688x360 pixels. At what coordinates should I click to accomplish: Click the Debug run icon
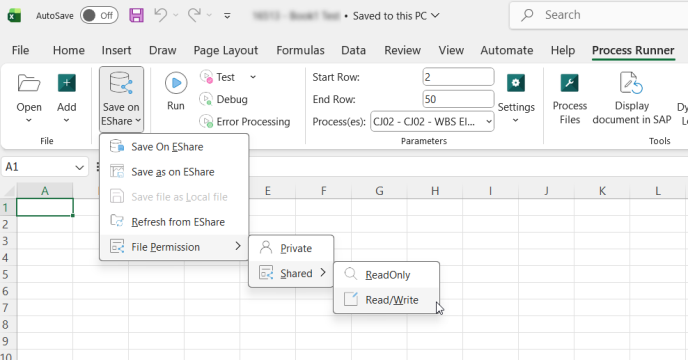pyautogui.click(x=206, y=99)
